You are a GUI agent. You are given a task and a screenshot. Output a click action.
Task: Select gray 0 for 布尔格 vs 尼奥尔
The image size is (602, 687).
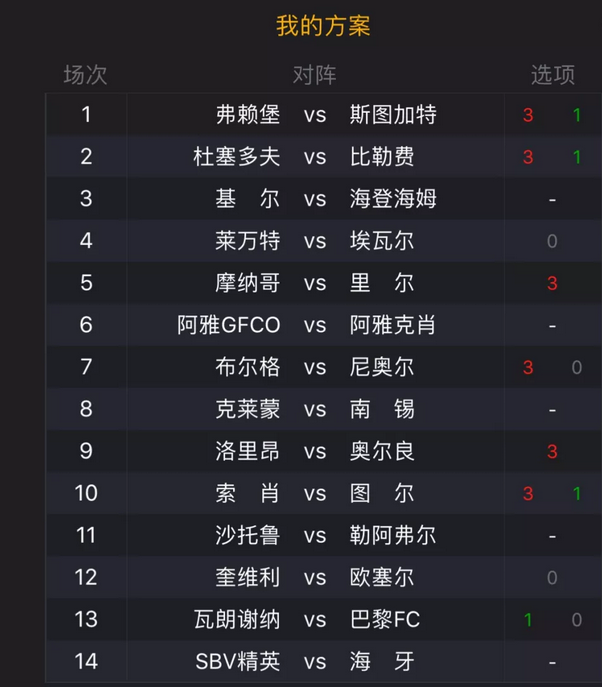point(577,368)
